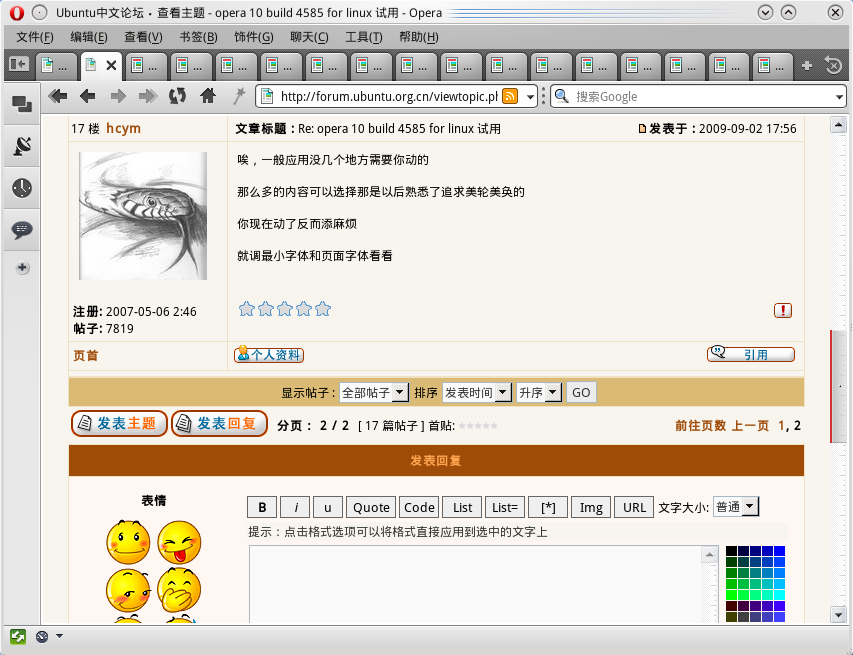Insert an Img tag
Image resolution: width=853 pixels, height=655 pixels.
pyautogui.click(x=591, y=507)
